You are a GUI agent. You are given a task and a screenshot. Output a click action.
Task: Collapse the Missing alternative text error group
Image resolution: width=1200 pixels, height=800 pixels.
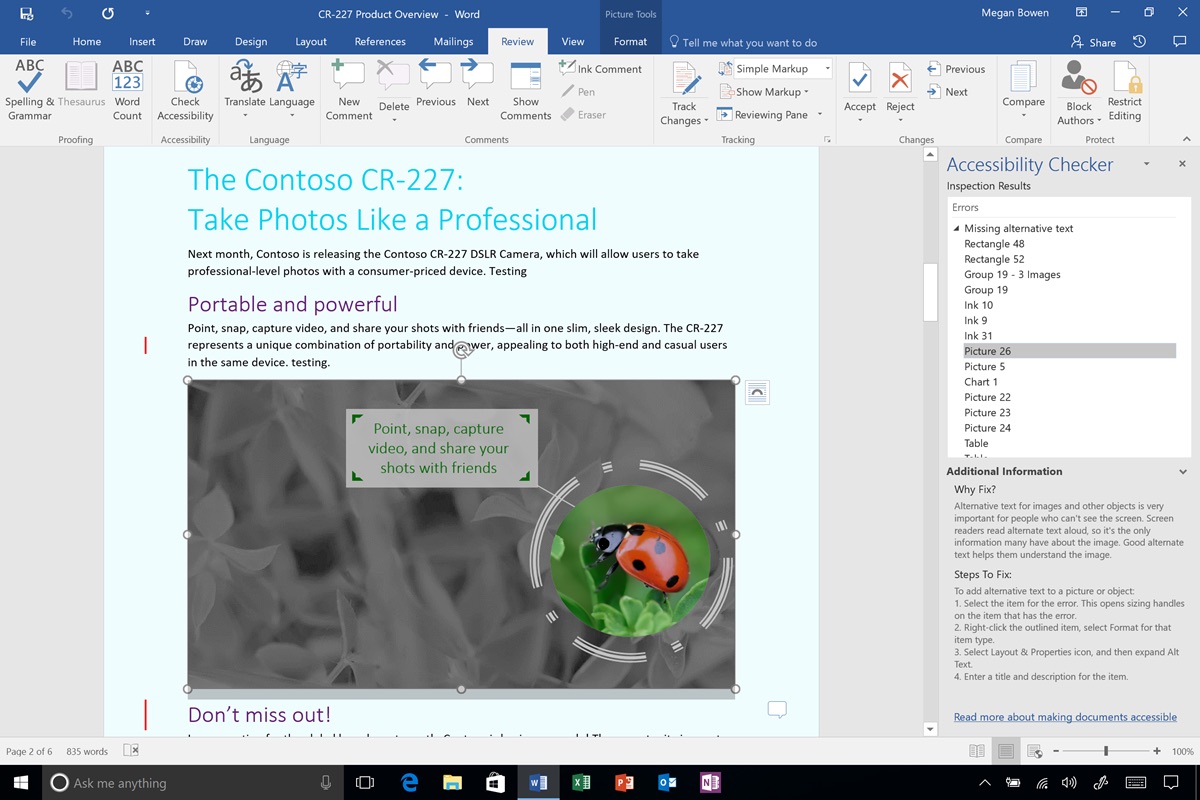956,228
